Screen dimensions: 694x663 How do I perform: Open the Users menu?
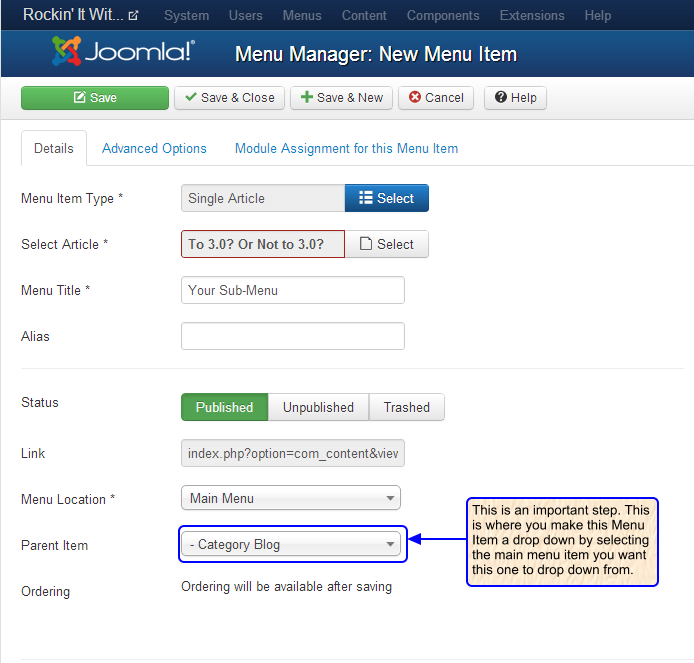pyautogui.click(x=246, y=15)
